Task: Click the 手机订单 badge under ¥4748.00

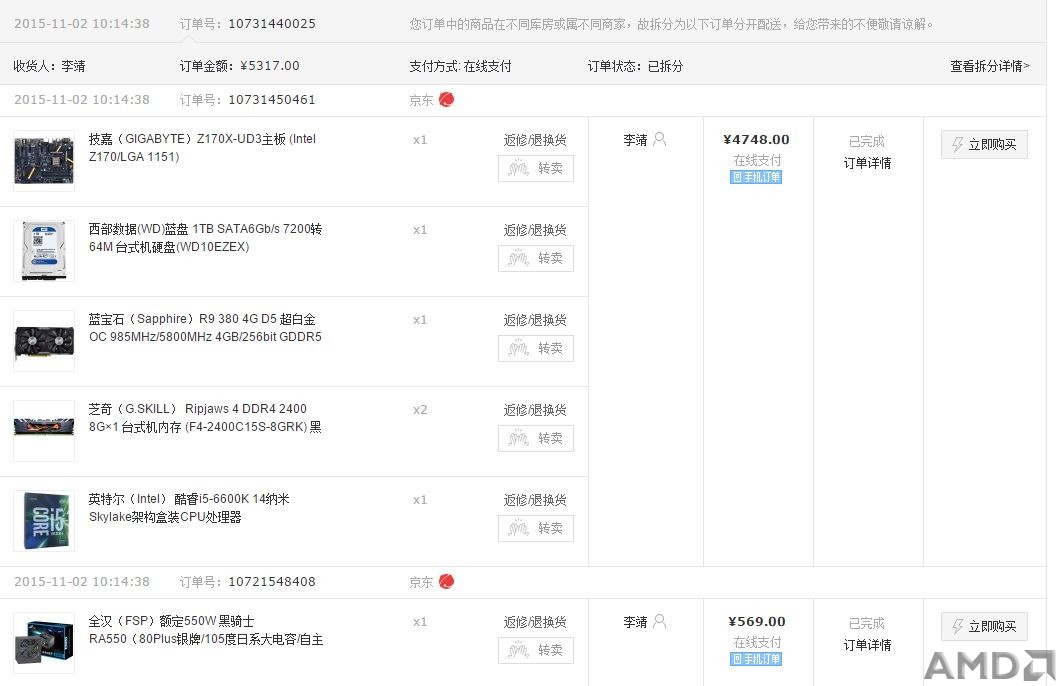Action: (x=756, y=177)
